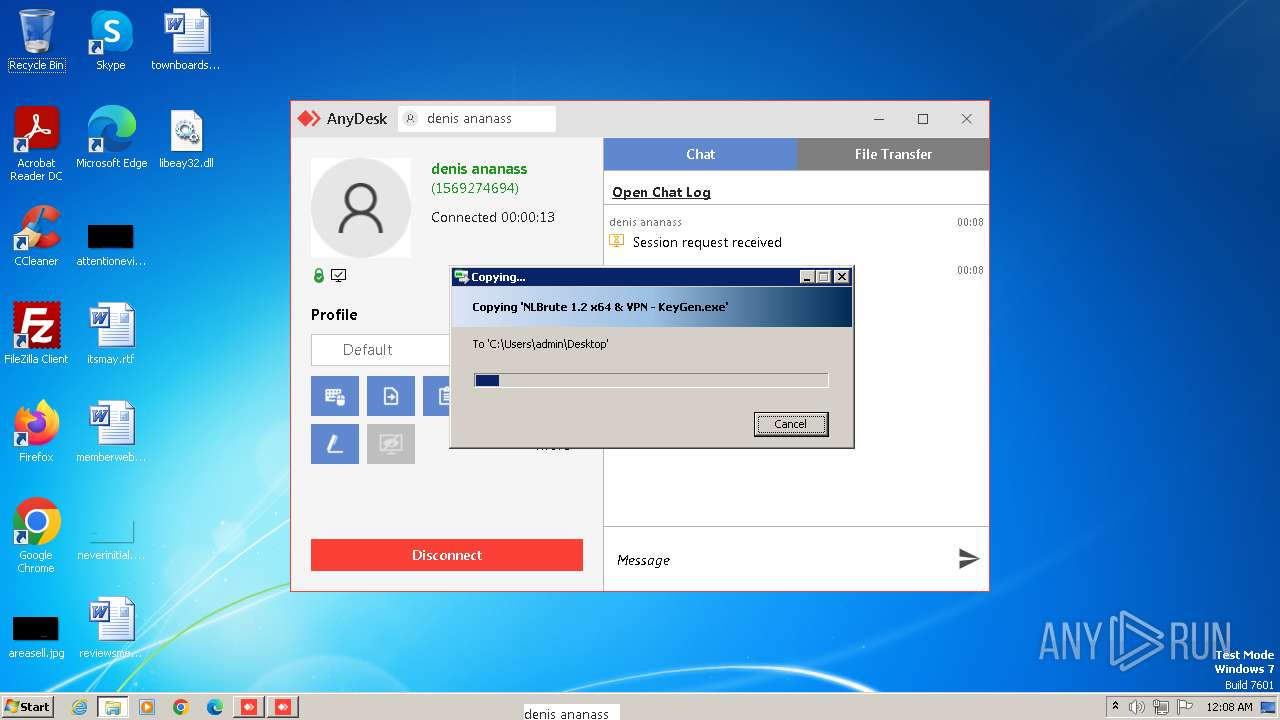This screenshot has height=720, width=1280.
Task: Click the copy progress bar
Action: (651, 380)
